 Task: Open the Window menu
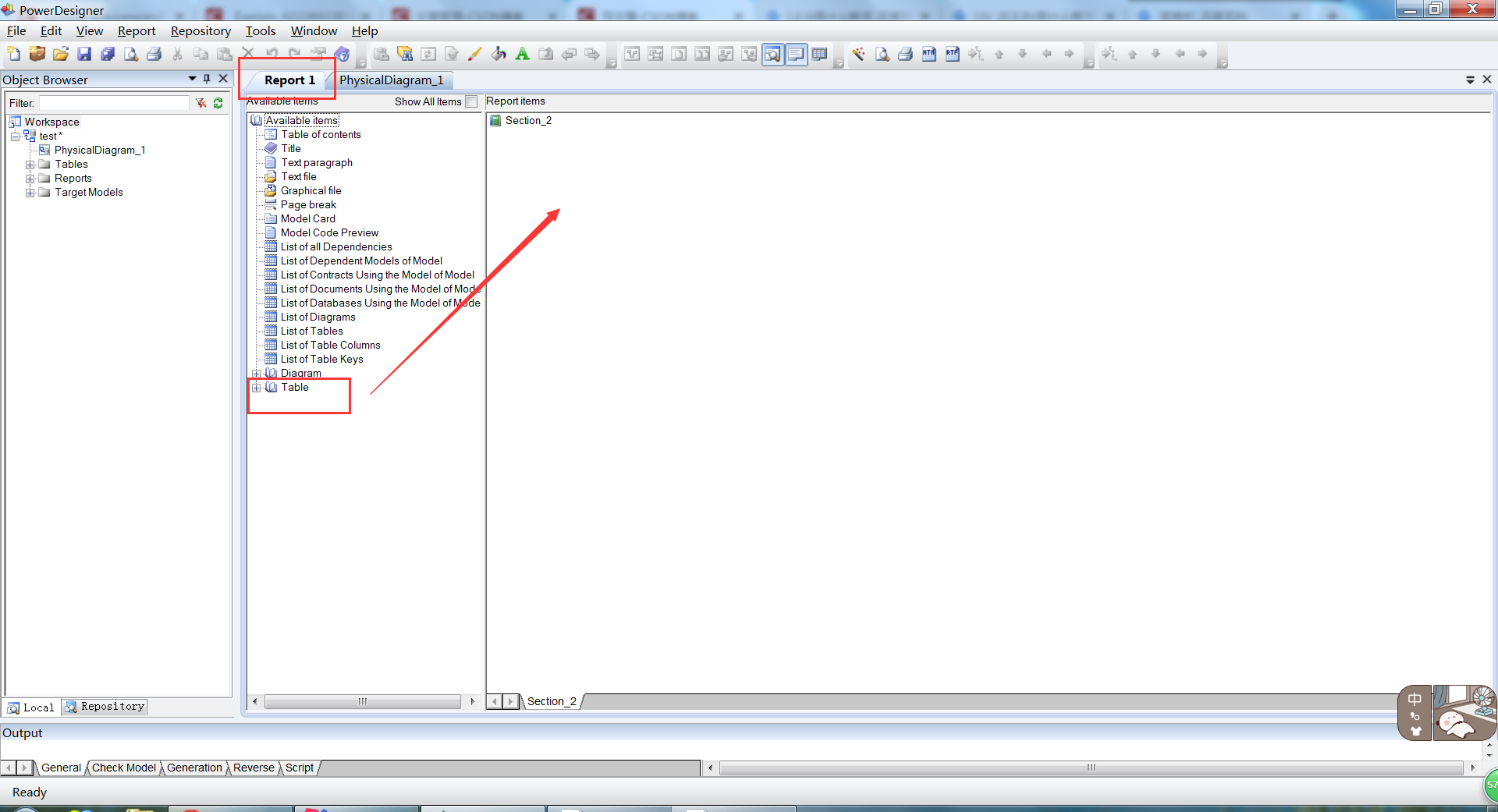click(x=314, y=30)
